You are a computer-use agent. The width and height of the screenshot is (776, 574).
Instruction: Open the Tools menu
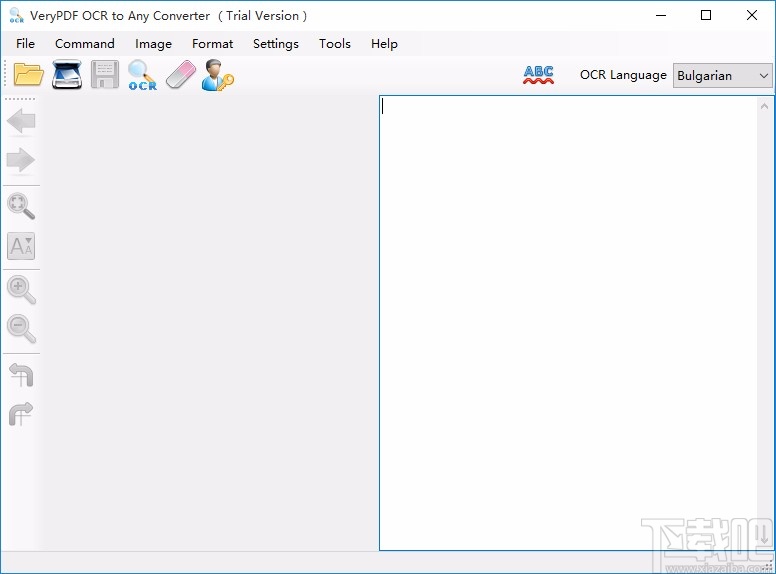tap(335, 44)
